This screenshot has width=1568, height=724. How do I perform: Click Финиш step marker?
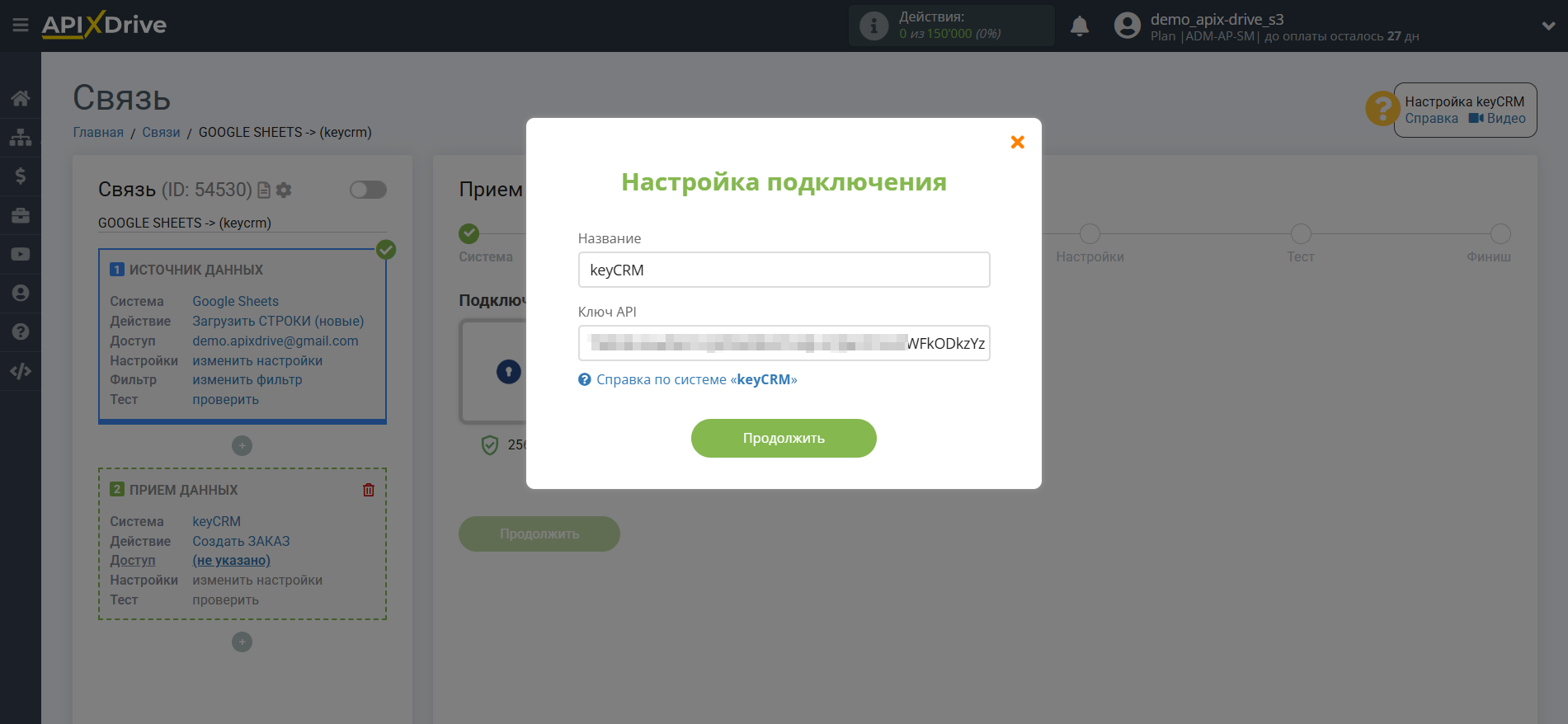click(x=1500, y=234)
